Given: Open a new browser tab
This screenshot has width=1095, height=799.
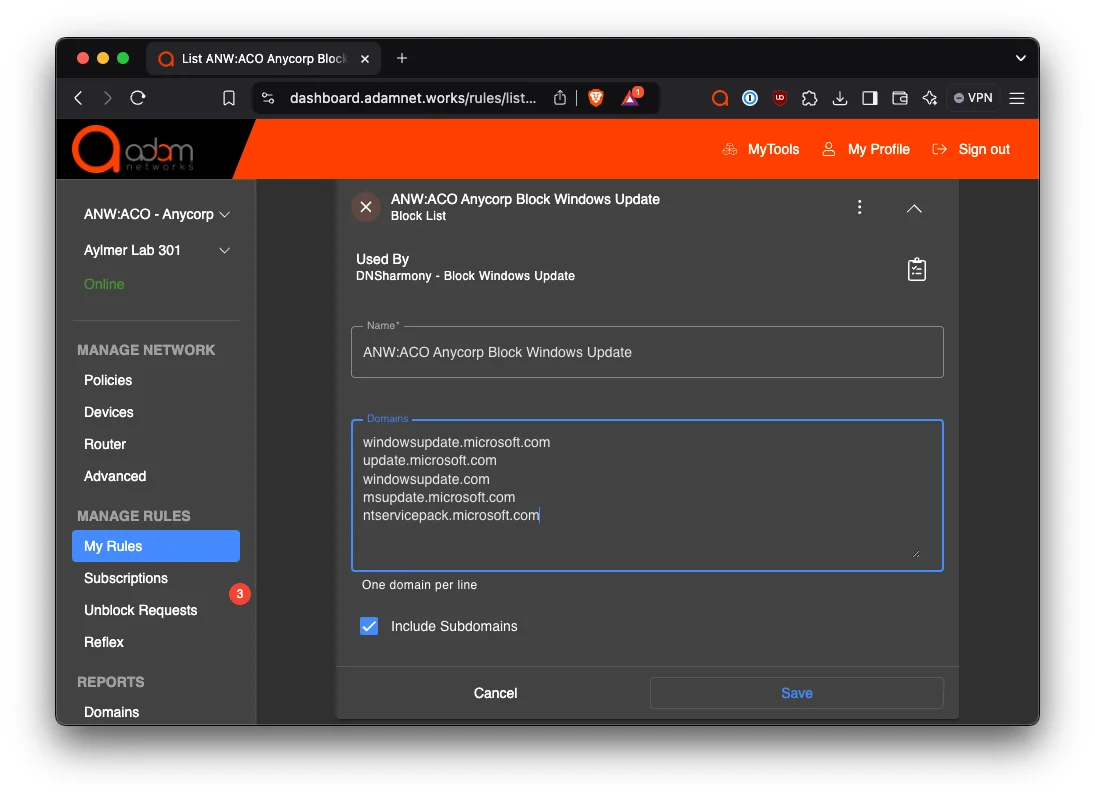Looking at the screenshot, I should (x=402, y=59).
